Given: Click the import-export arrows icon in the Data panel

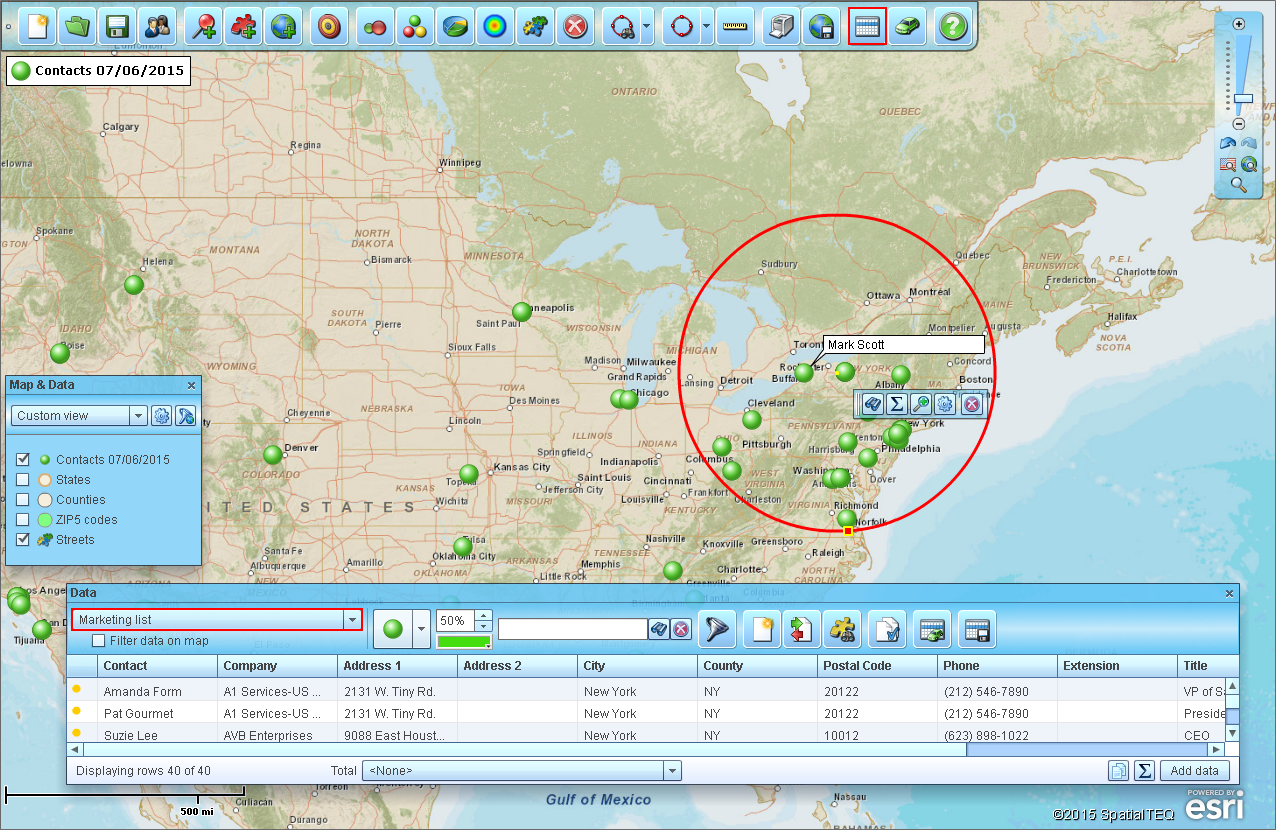Looking at the screenshot, I should 801,629.
